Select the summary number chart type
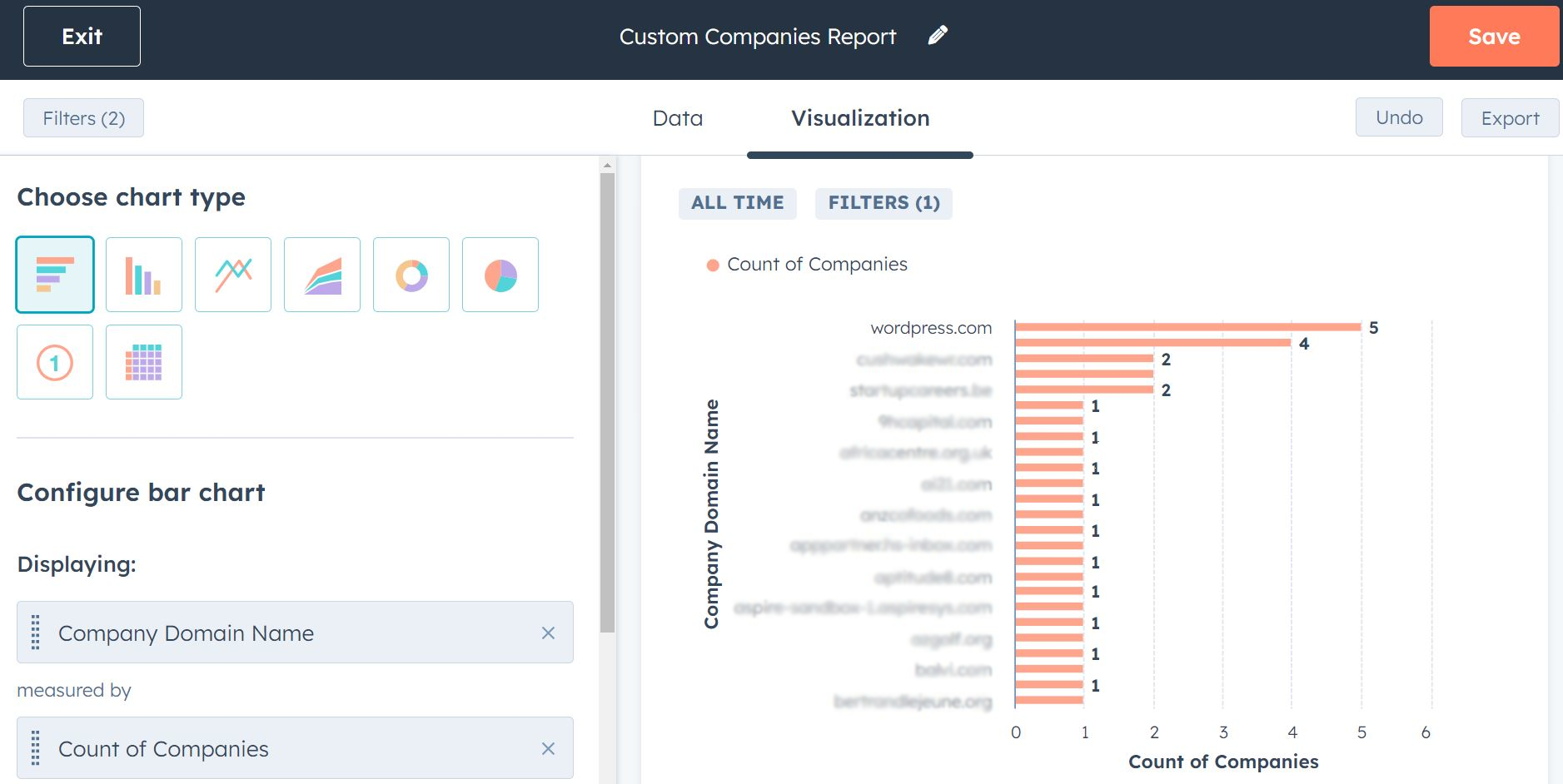Screen dimensions: 1563x784 tap(55, 362)
